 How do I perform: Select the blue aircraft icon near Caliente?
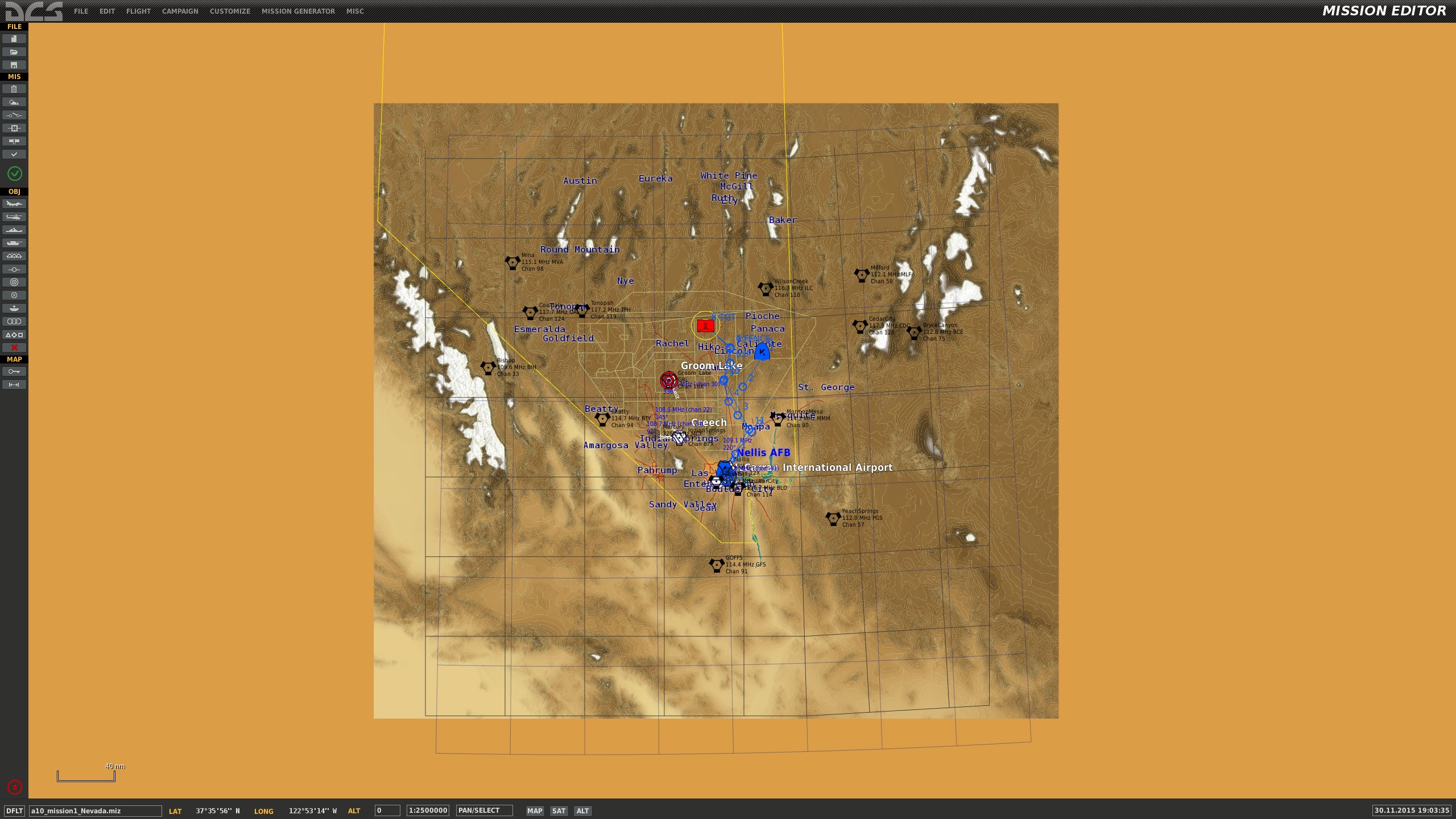click(762, 351)
